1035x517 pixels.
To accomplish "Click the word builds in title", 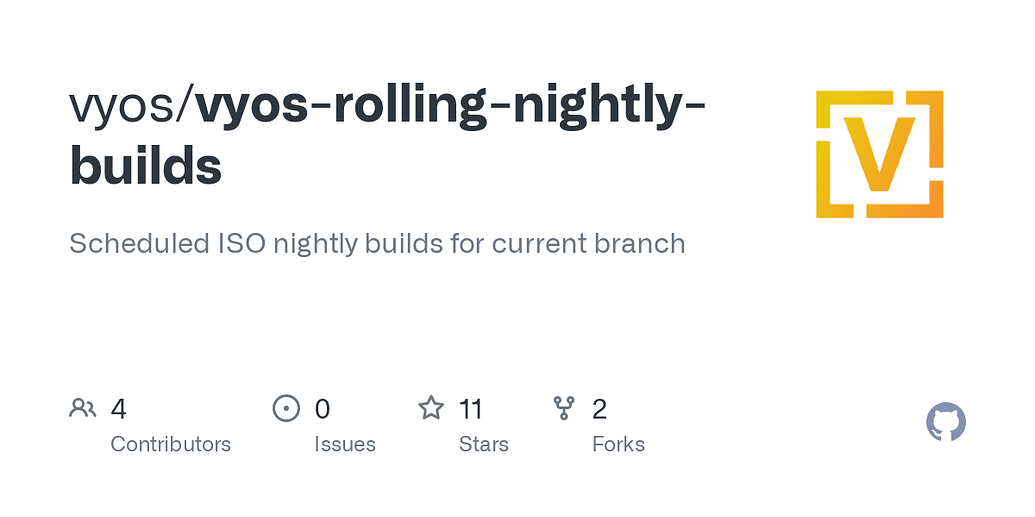I will (145, 164).
